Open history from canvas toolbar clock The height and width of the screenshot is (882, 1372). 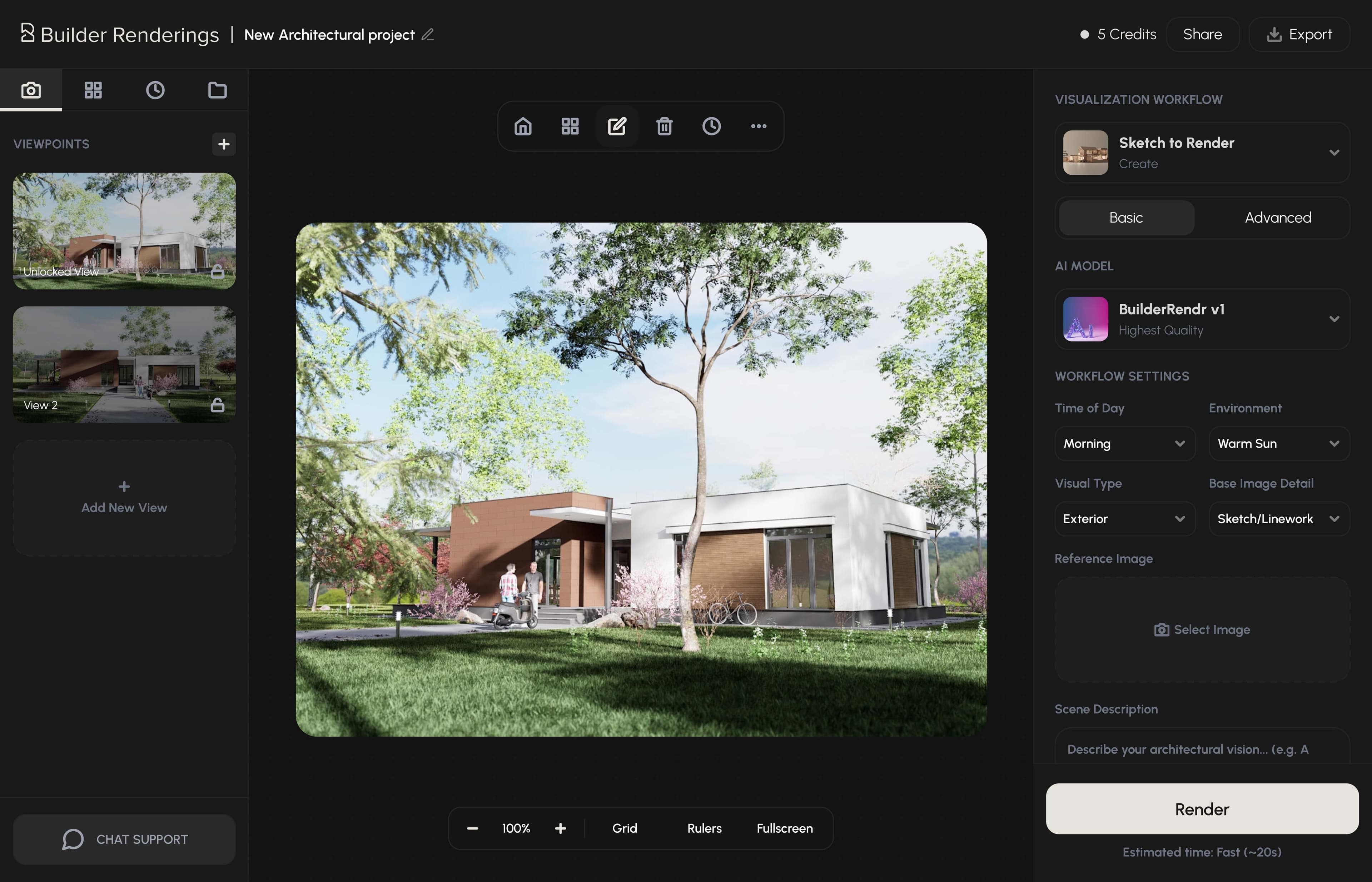coord(711,126)
